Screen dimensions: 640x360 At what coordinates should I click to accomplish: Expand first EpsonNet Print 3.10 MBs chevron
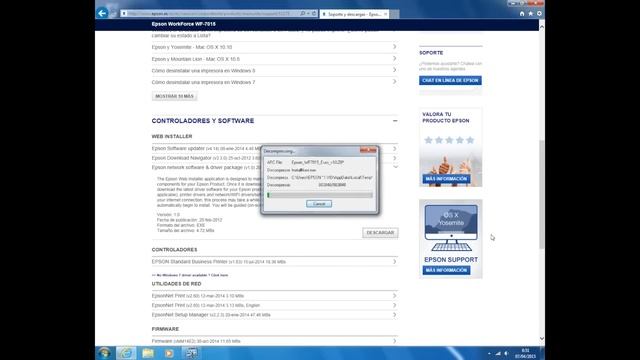click(394, 296)
